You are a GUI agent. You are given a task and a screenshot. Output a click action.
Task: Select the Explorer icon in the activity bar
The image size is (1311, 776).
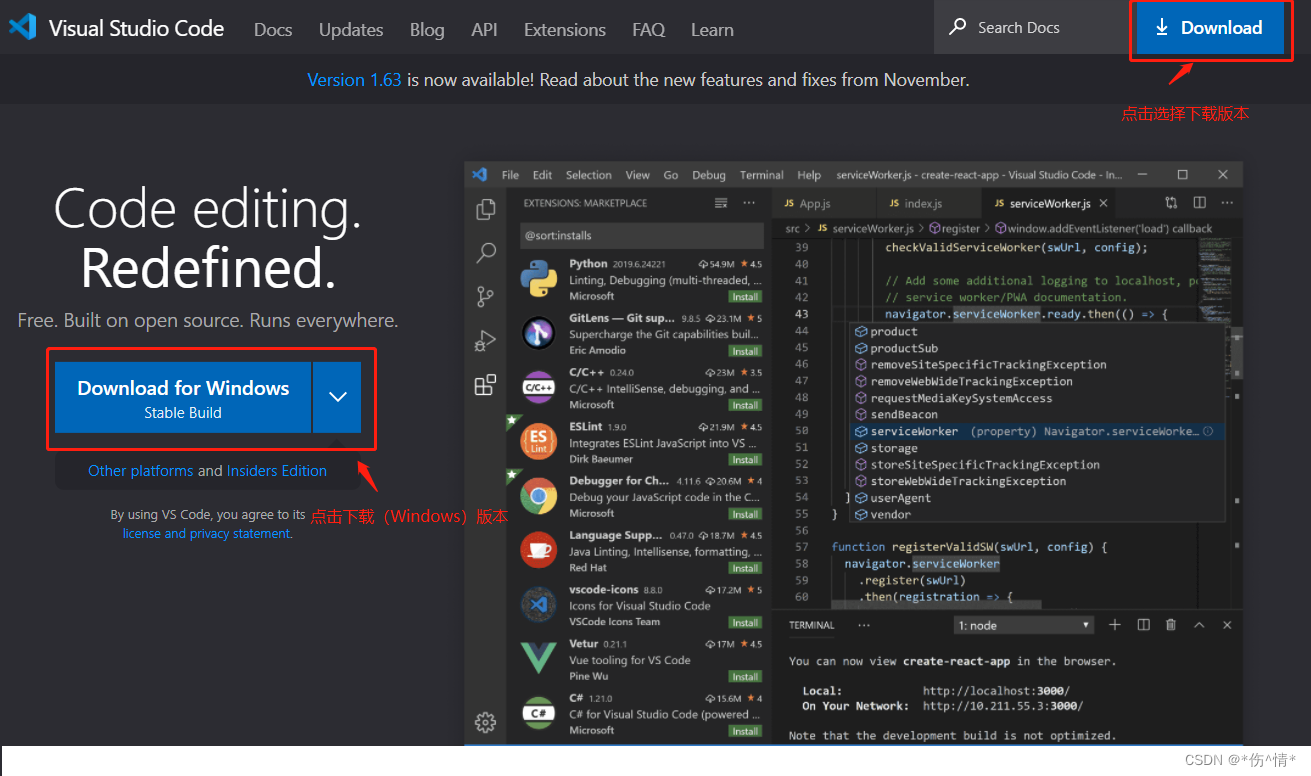click(x=486, y=209)
